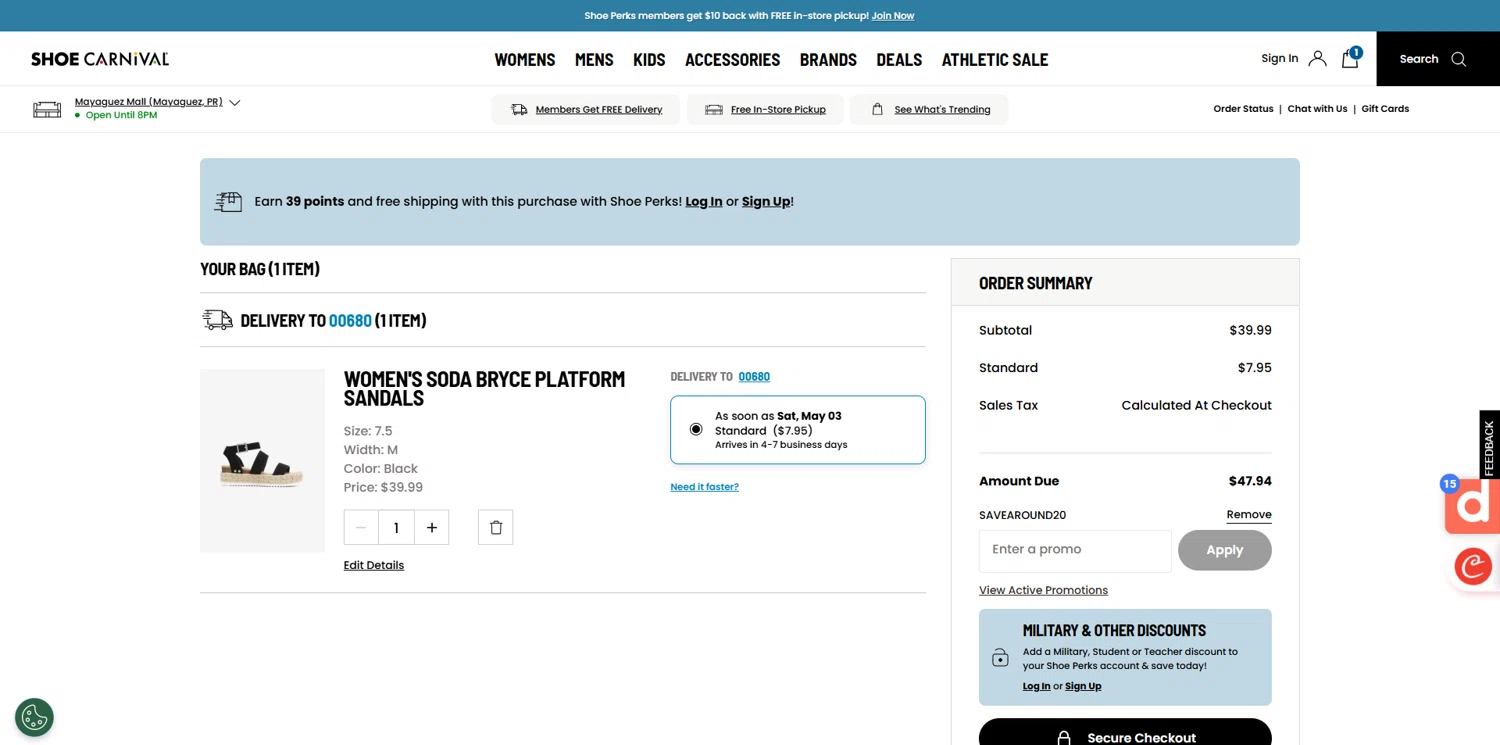Click the sandal product thumbnail
Viewport: 1500px width, 745px height.
(x=262, y=461)
